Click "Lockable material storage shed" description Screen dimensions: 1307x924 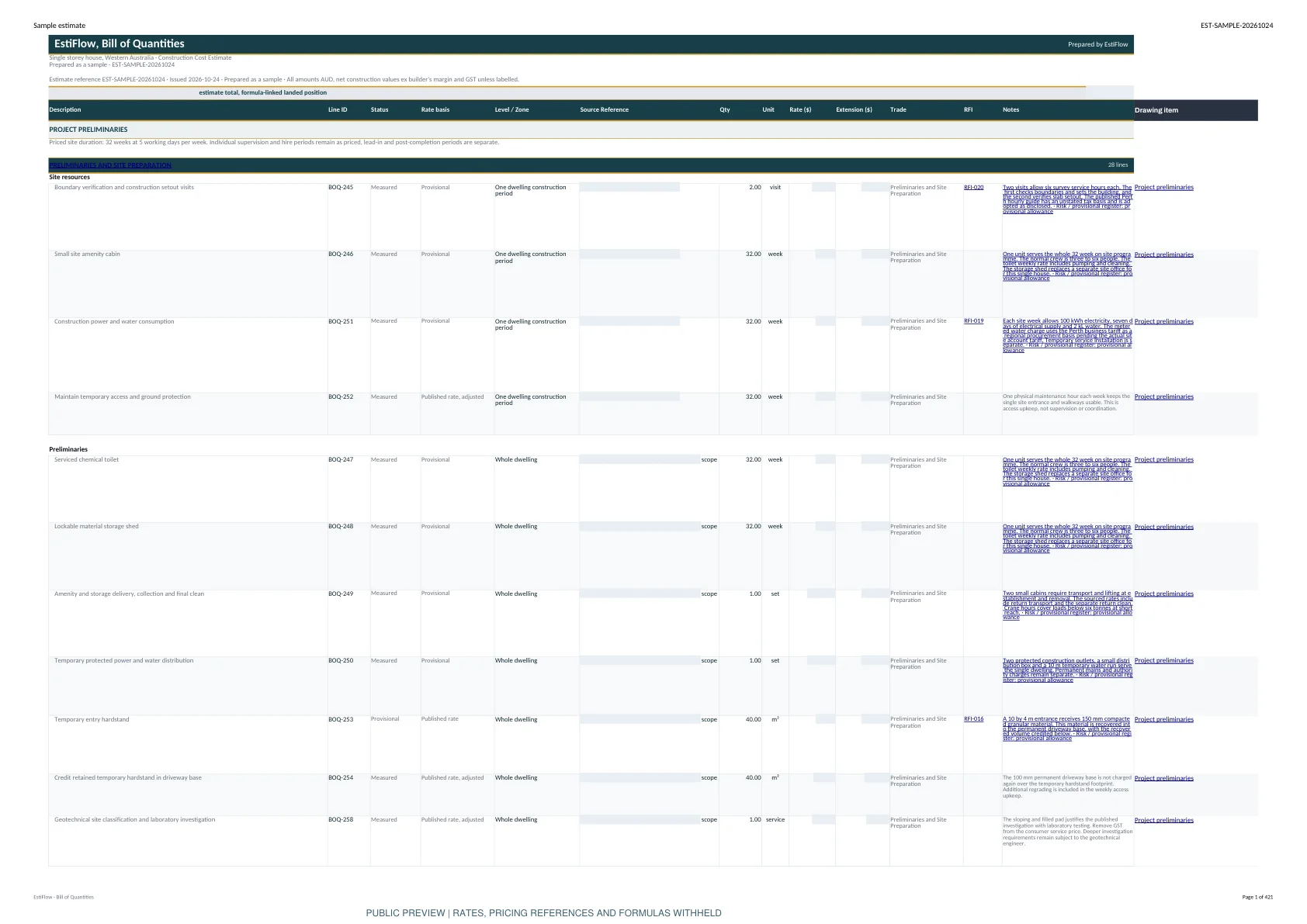(96, 526)
